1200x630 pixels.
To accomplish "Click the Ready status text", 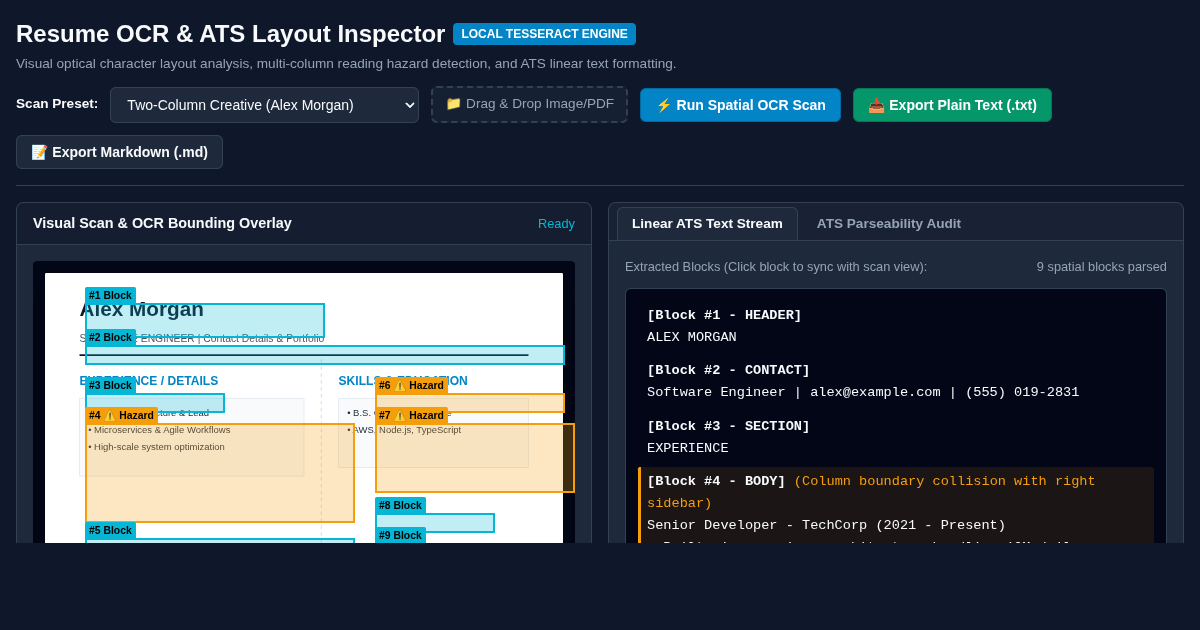I will pyautogui.click(x=556, y=224).
